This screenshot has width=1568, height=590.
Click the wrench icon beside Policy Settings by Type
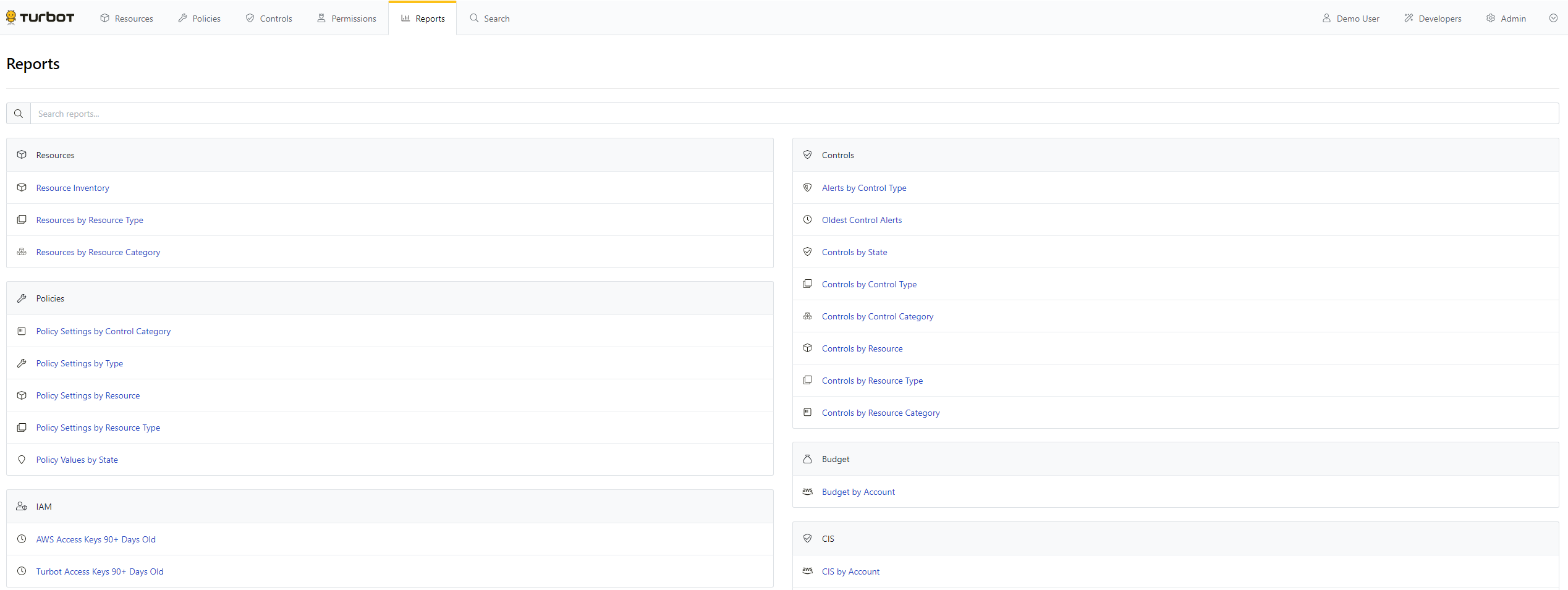click(x=22, y=363)
